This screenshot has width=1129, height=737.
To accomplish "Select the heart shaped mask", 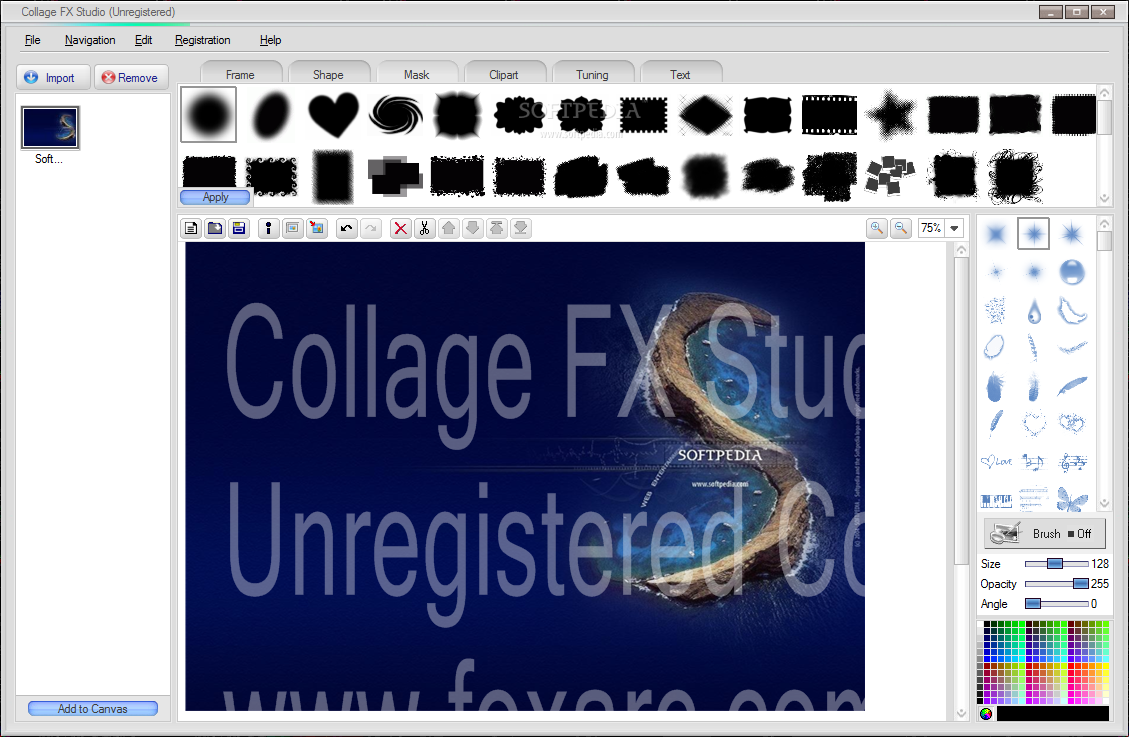I will pyautogui.click(x=333, y=114).
